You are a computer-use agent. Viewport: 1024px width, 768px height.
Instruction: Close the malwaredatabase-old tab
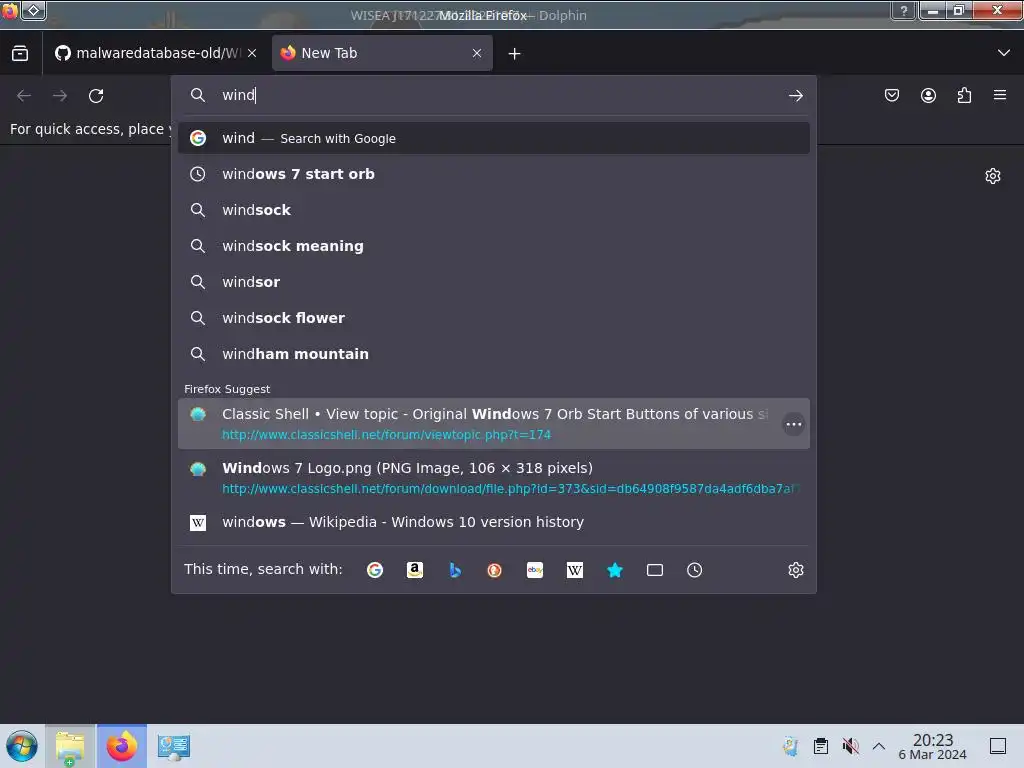coord(252,53)
